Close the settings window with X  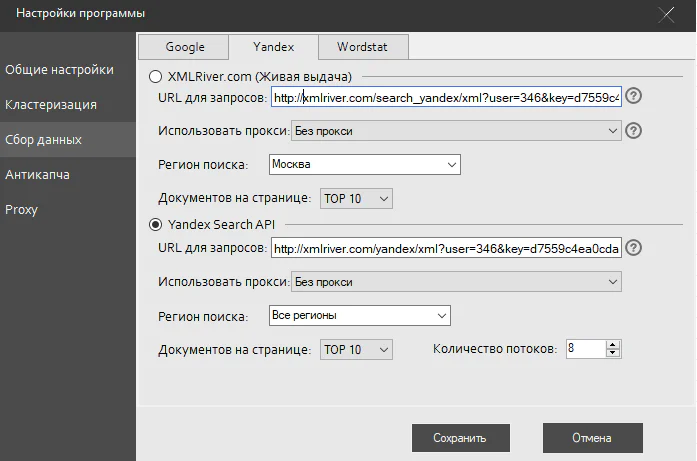pyautogui.click(x=666, y=15)
